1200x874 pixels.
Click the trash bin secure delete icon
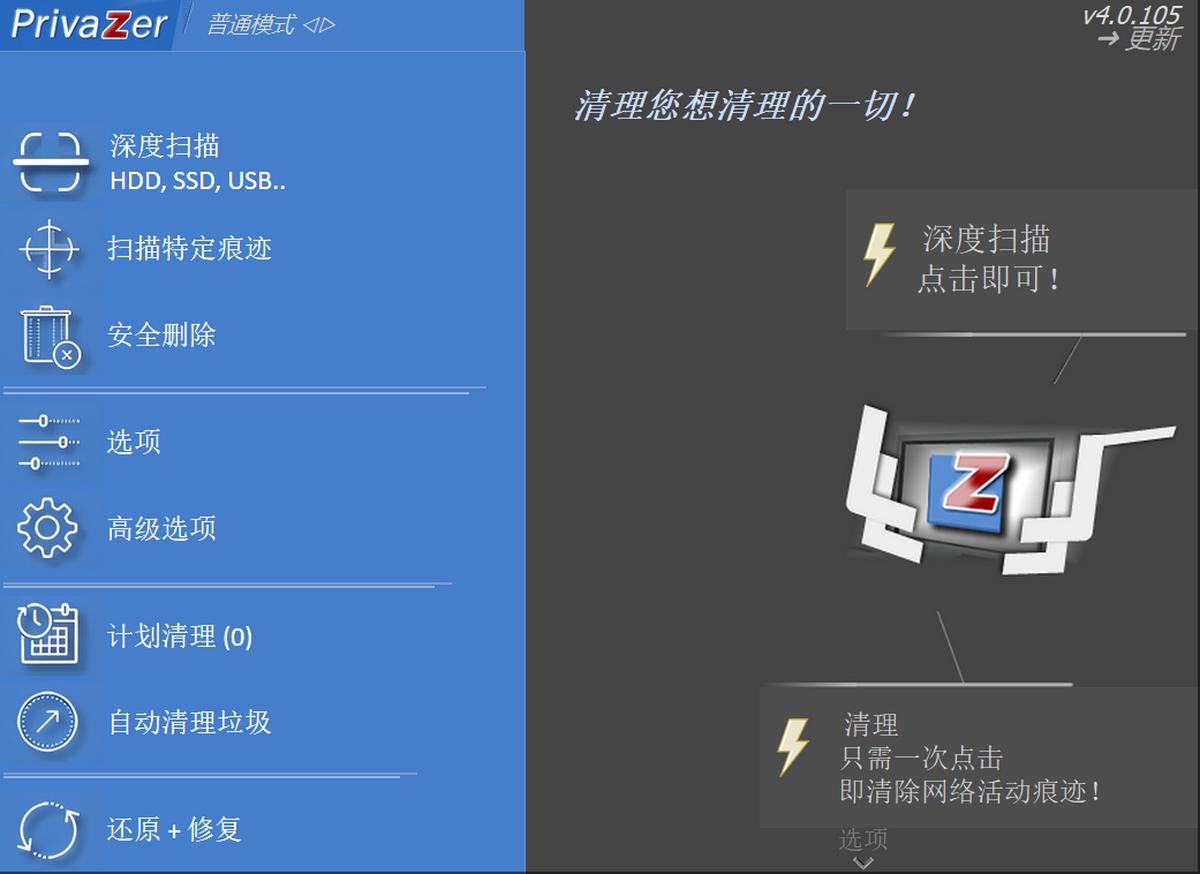tap(50, 336)
